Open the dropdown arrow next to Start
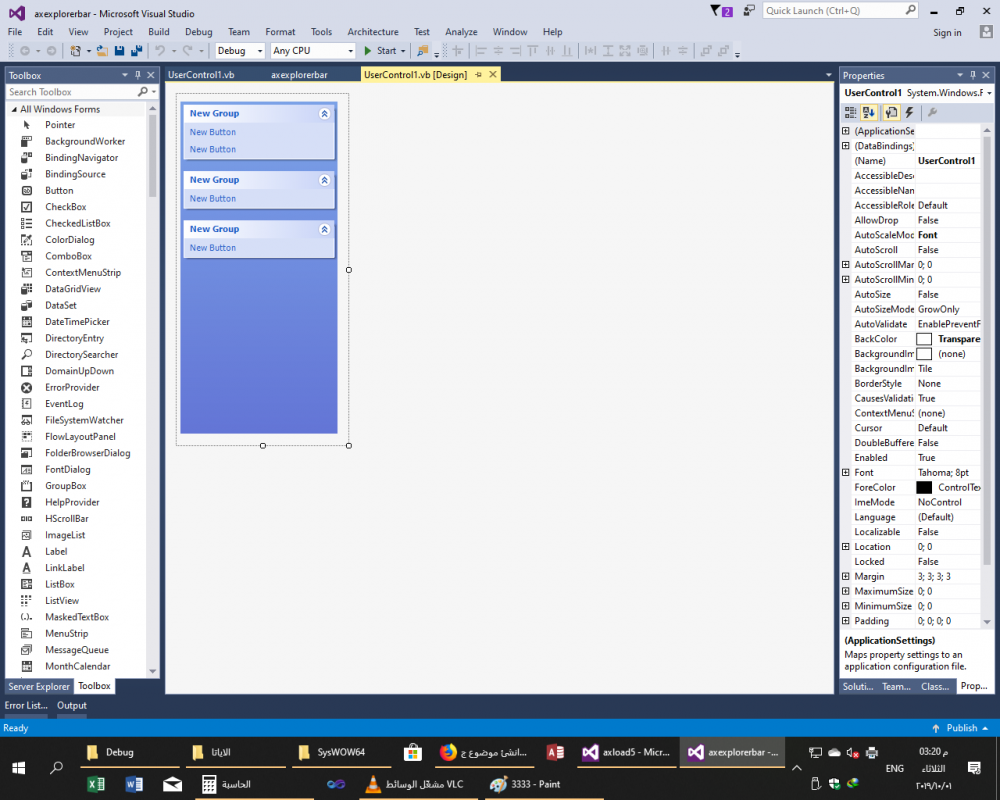This screenshot has width=1000, height=800. click(x=403, y=51)
